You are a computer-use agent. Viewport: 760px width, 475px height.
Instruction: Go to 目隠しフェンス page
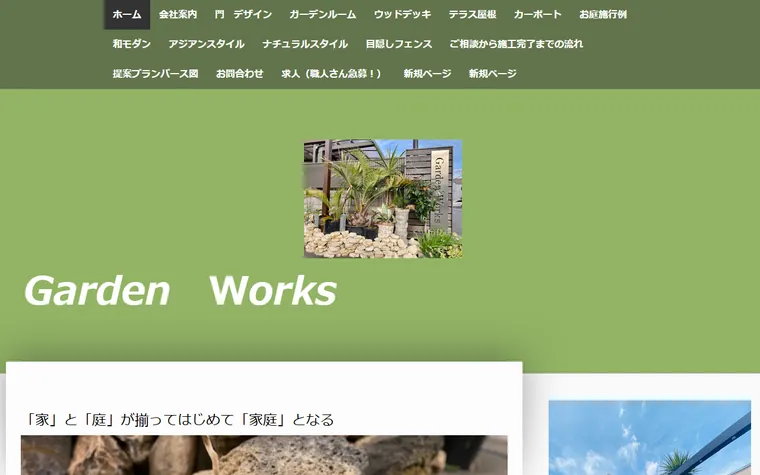399,44
